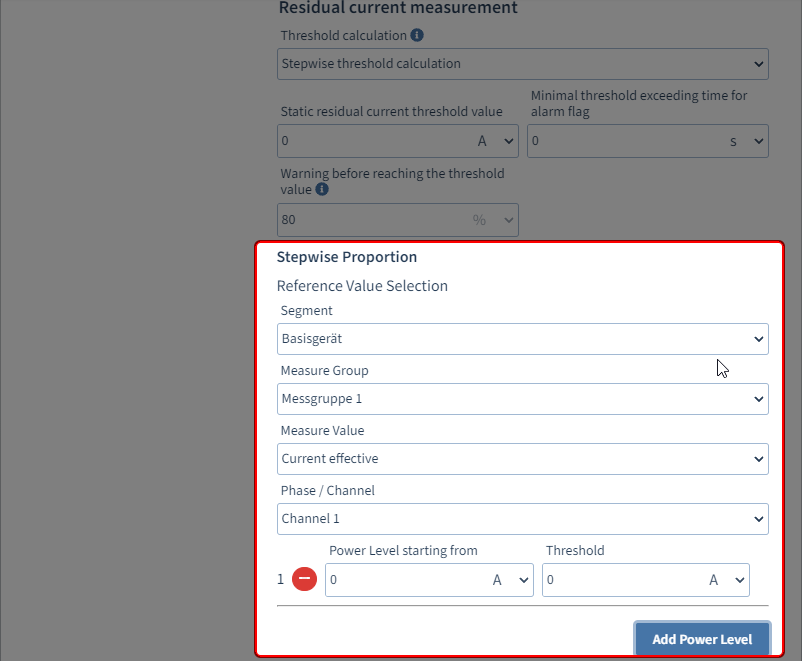Click the Add Power Level button
This screenshot has width=802, height=661.
[x=701, y=639]
